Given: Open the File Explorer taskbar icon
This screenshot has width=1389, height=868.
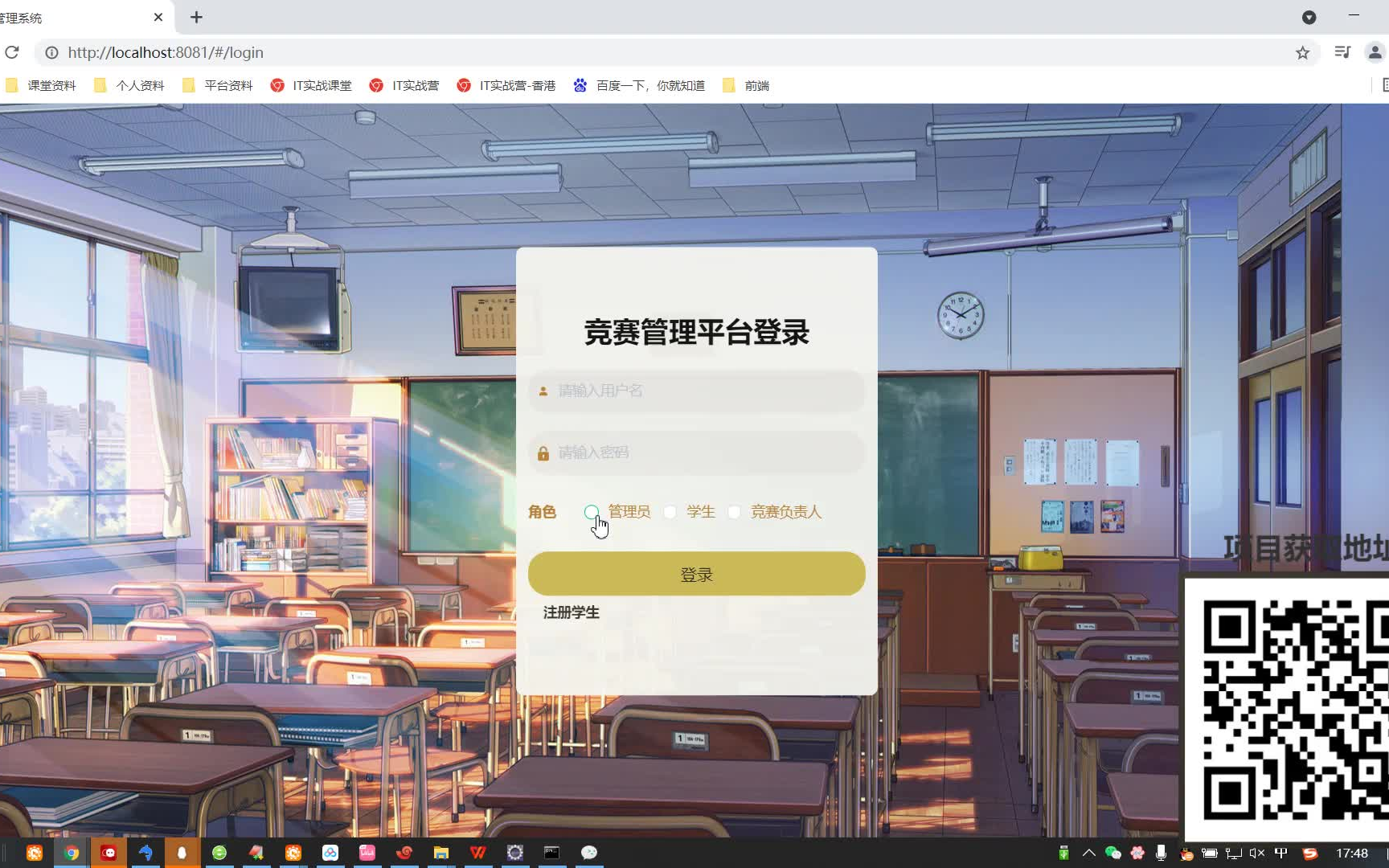Looking at the screenshot, I should [x=440, y=853].
